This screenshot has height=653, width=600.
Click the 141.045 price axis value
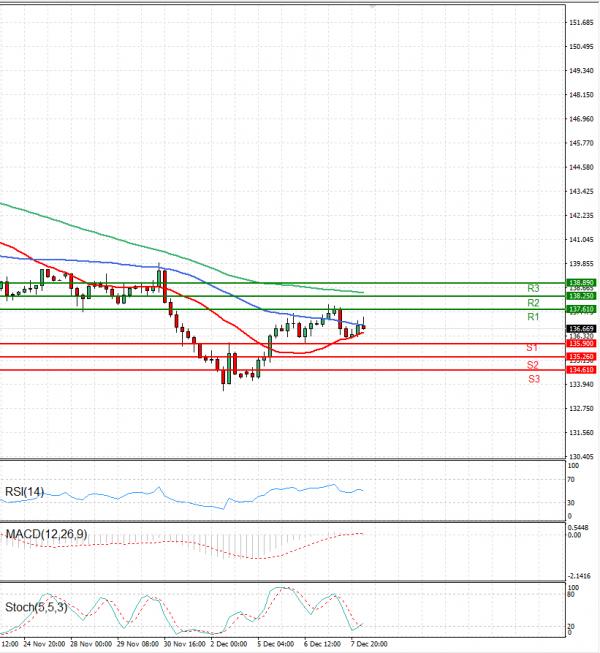581,239
